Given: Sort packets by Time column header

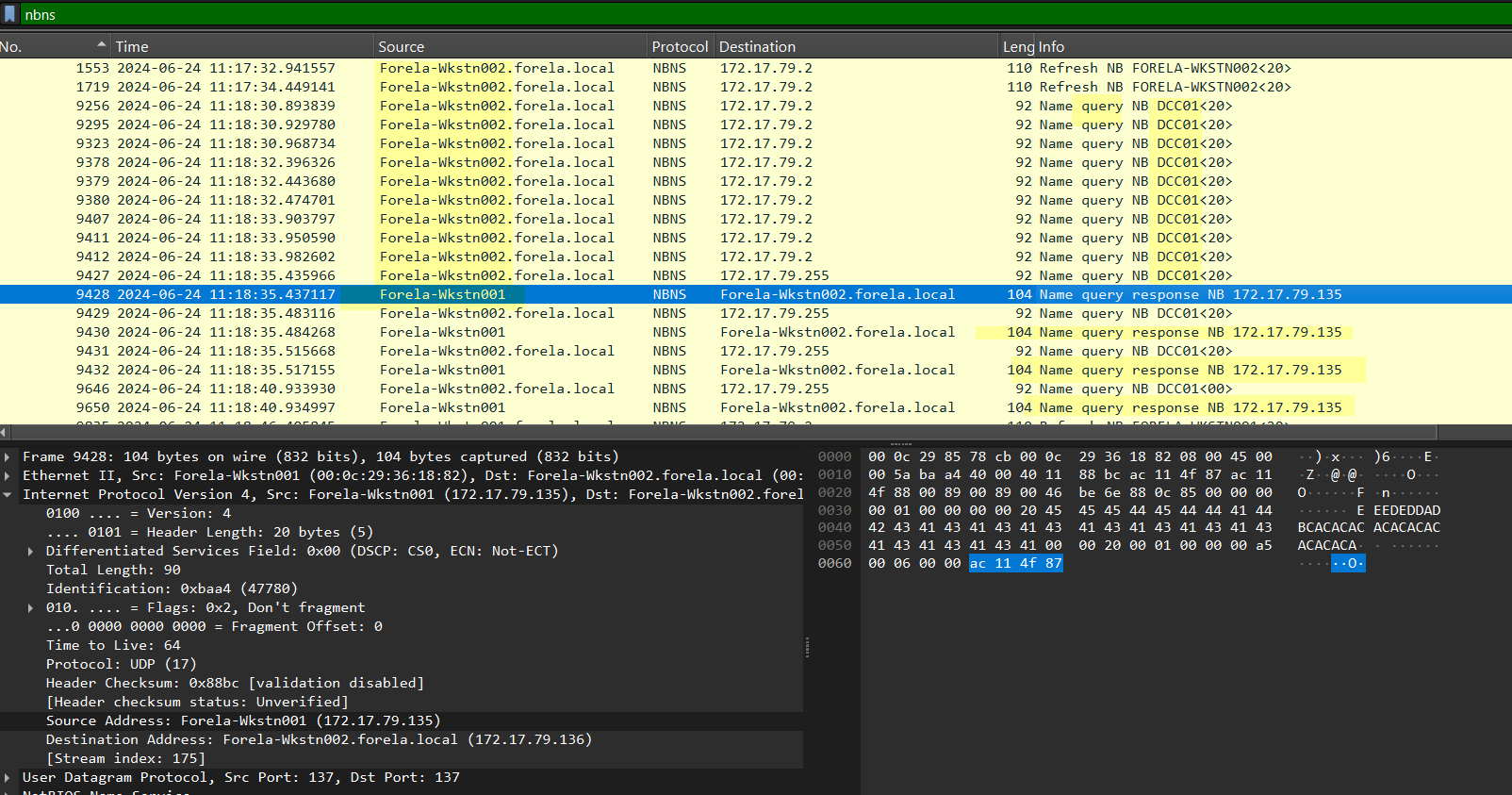Looking at the screenshot, I should coord(132,46).
